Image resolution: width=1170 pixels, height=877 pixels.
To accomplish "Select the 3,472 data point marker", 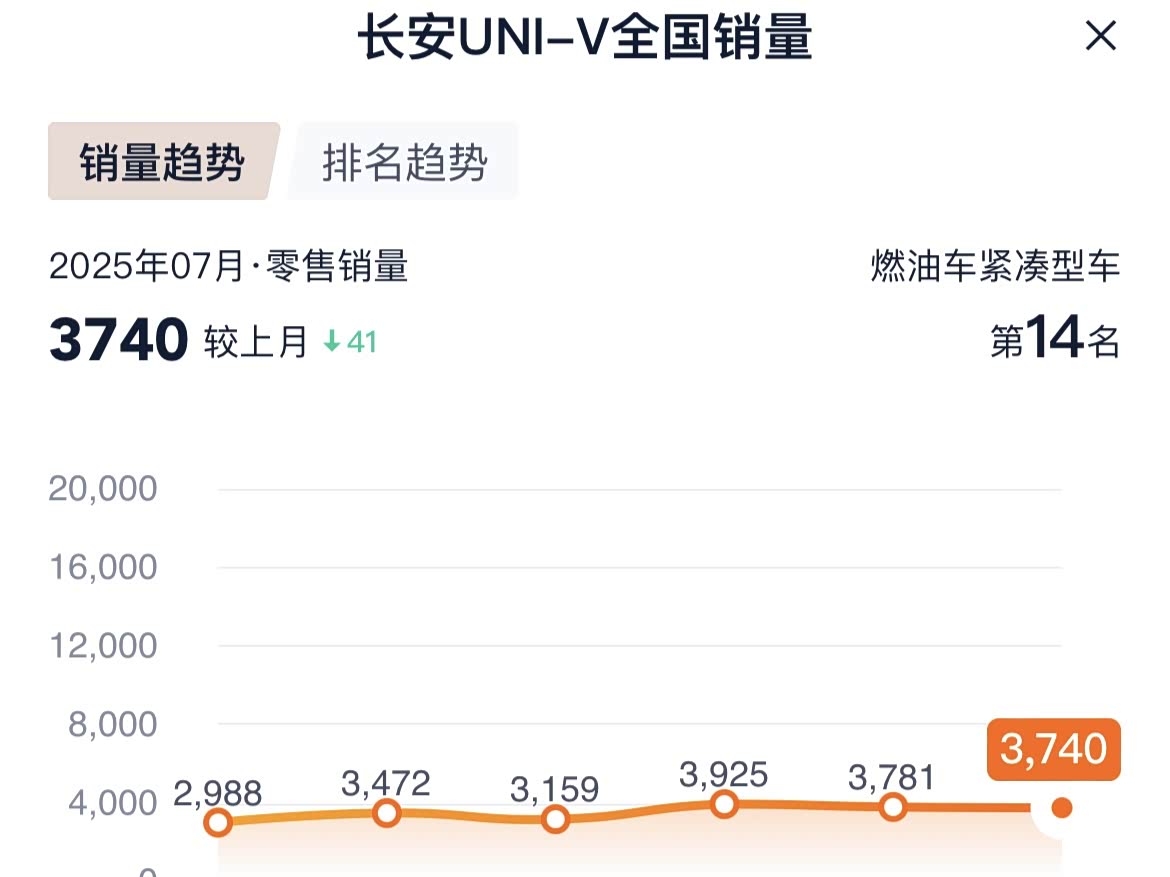I will 387,813.
